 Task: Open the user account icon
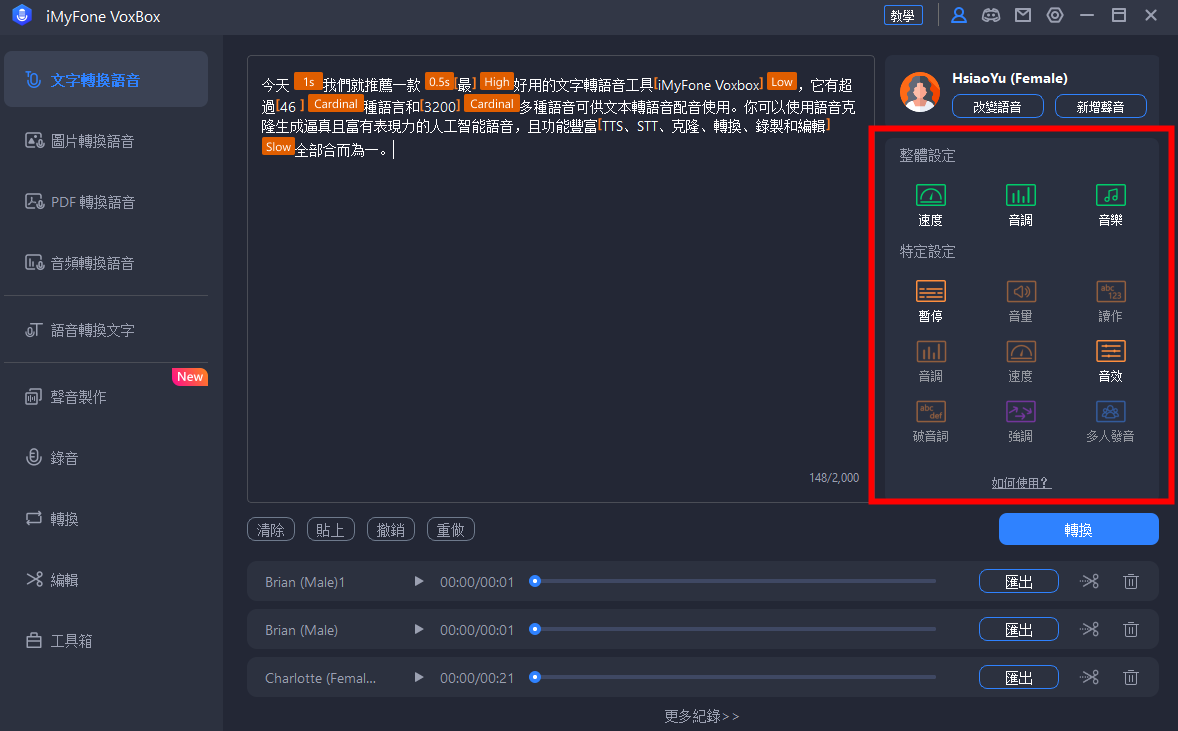tap(959, 15)
